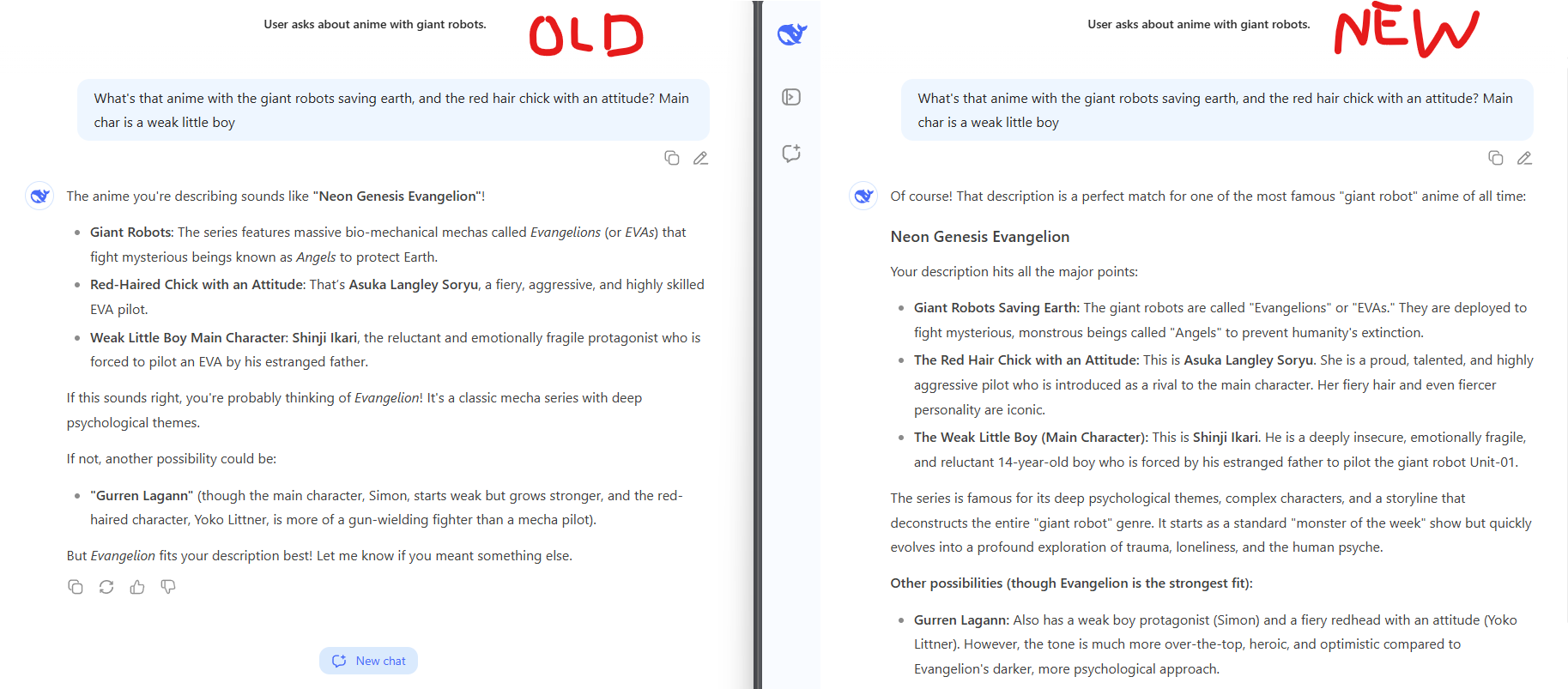Screen dimensions: 1568x689
Task: Click "Your description hits all the major points:"
Action: [1014, 272]
